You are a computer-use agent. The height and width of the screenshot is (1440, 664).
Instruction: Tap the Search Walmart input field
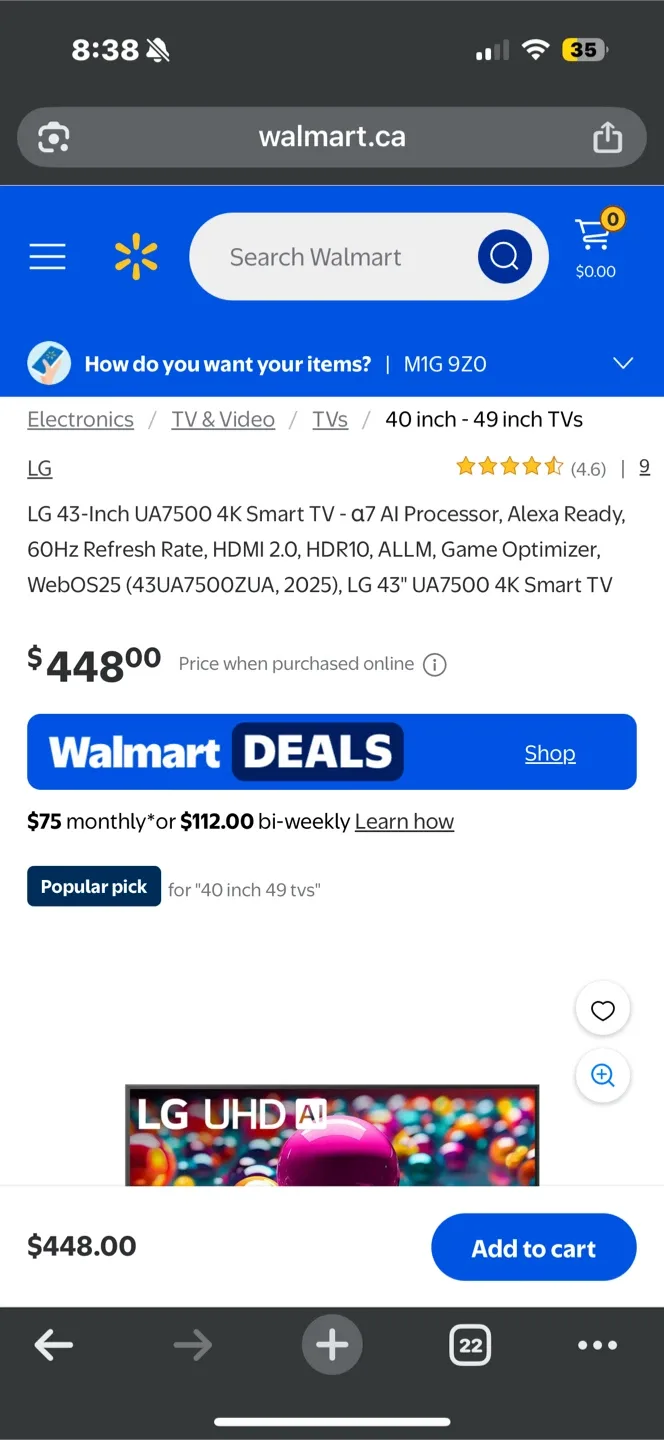[335, 257]
